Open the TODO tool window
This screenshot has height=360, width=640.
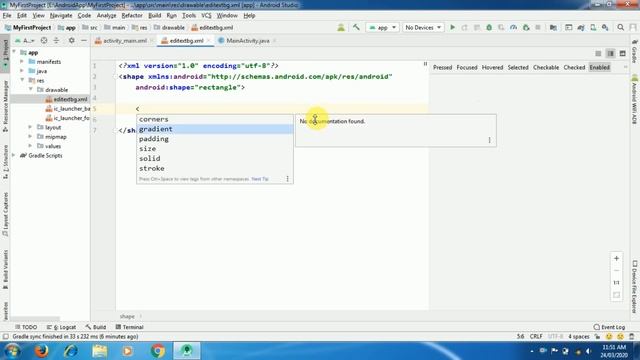click(x=26, y=327)
